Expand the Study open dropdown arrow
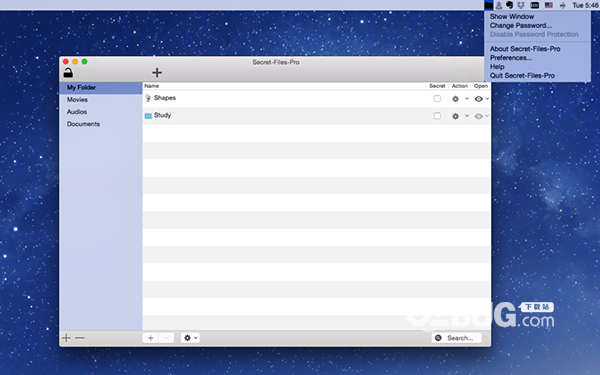The width and height of the screenshot is (600, 375). point(487,116)
